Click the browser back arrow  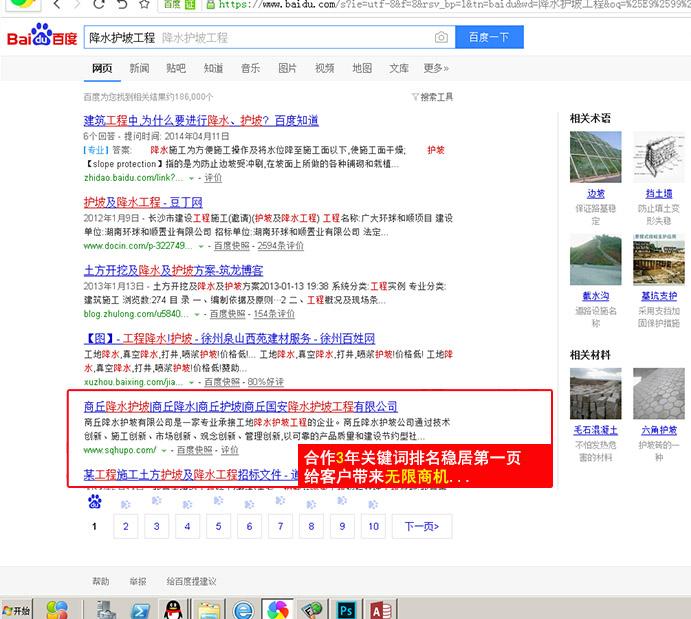[x=56, y=4]
